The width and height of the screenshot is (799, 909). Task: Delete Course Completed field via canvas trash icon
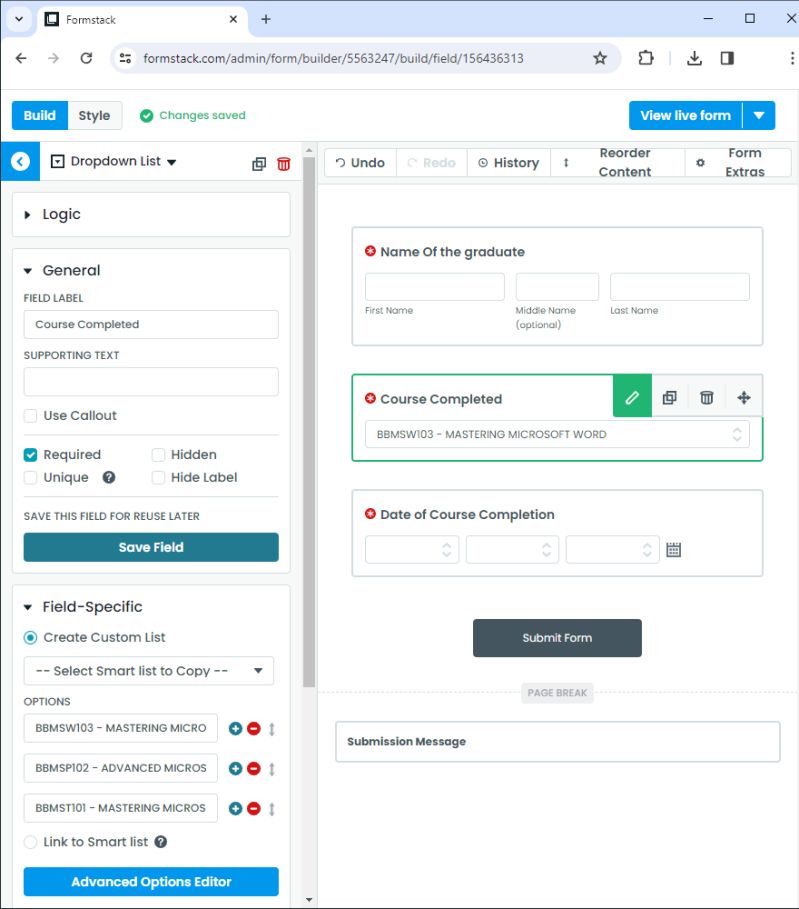point(706,398)
